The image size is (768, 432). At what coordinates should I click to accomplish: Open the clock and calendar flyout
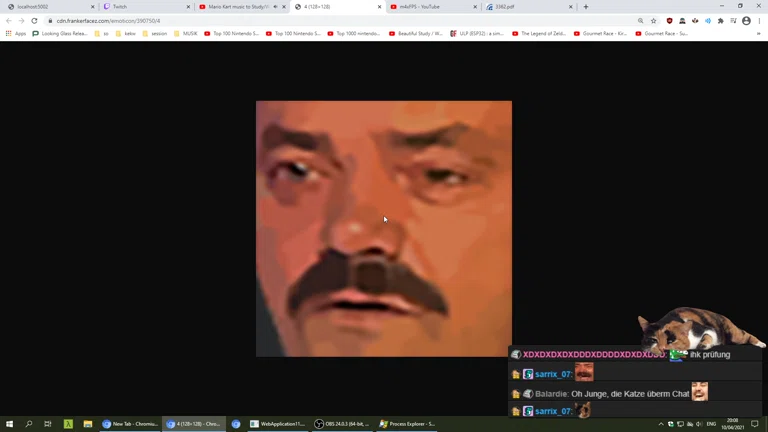pyautogui.click(x=732, y=424)
